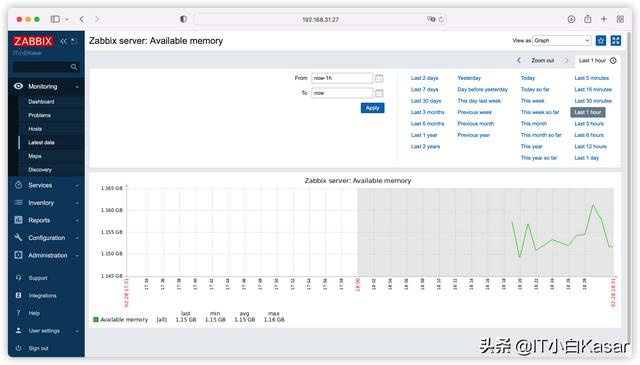Reload page in Safari address bar
Viewport: 640px width, 365px height.
point(441,19)
